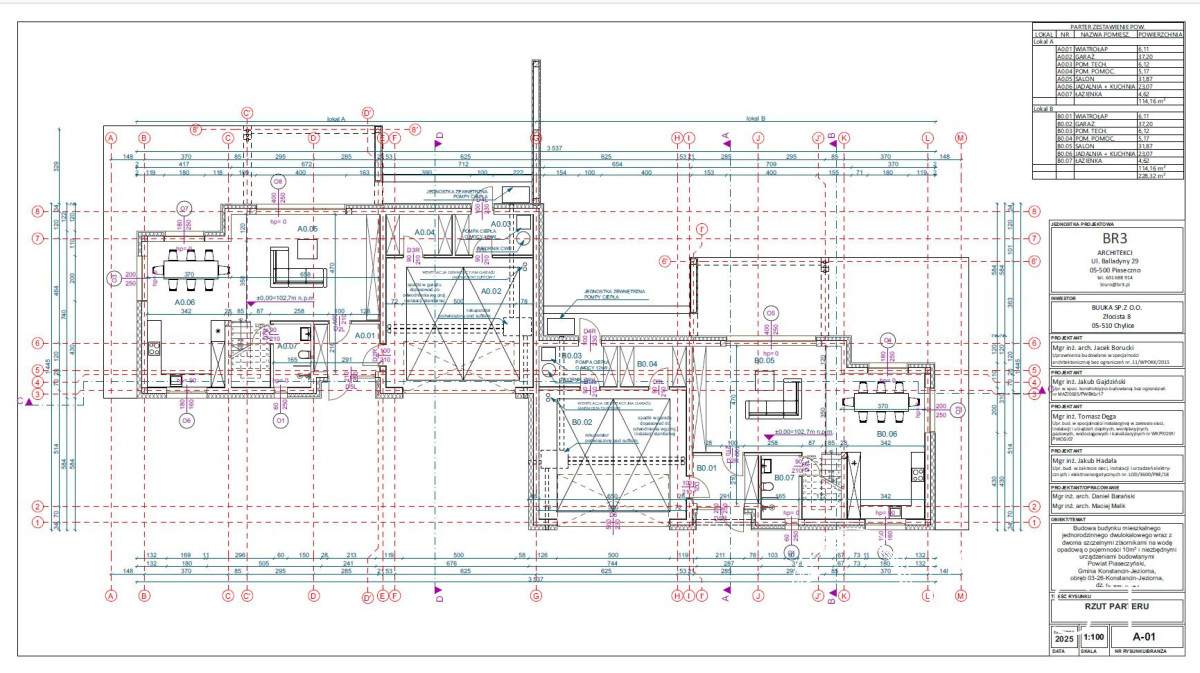Select the RZUT PARTERU drawing title
This screenshot has height=673, width=1200.
coord(1121,606)
